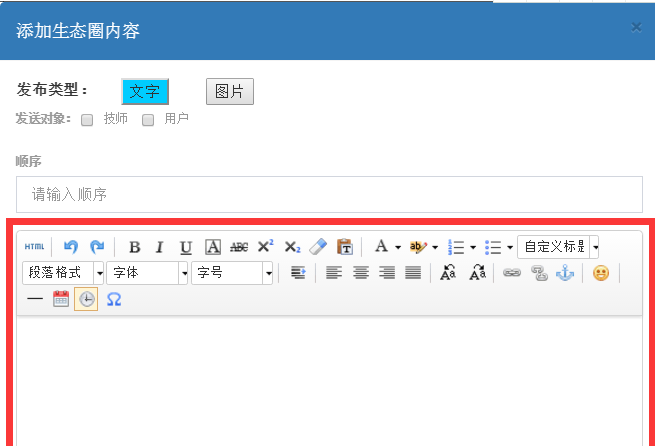Image resolution: width=655 pixels, height=446 pixels.
Task: Open font color dropdown arrow
Action: (x=398, y=247)
